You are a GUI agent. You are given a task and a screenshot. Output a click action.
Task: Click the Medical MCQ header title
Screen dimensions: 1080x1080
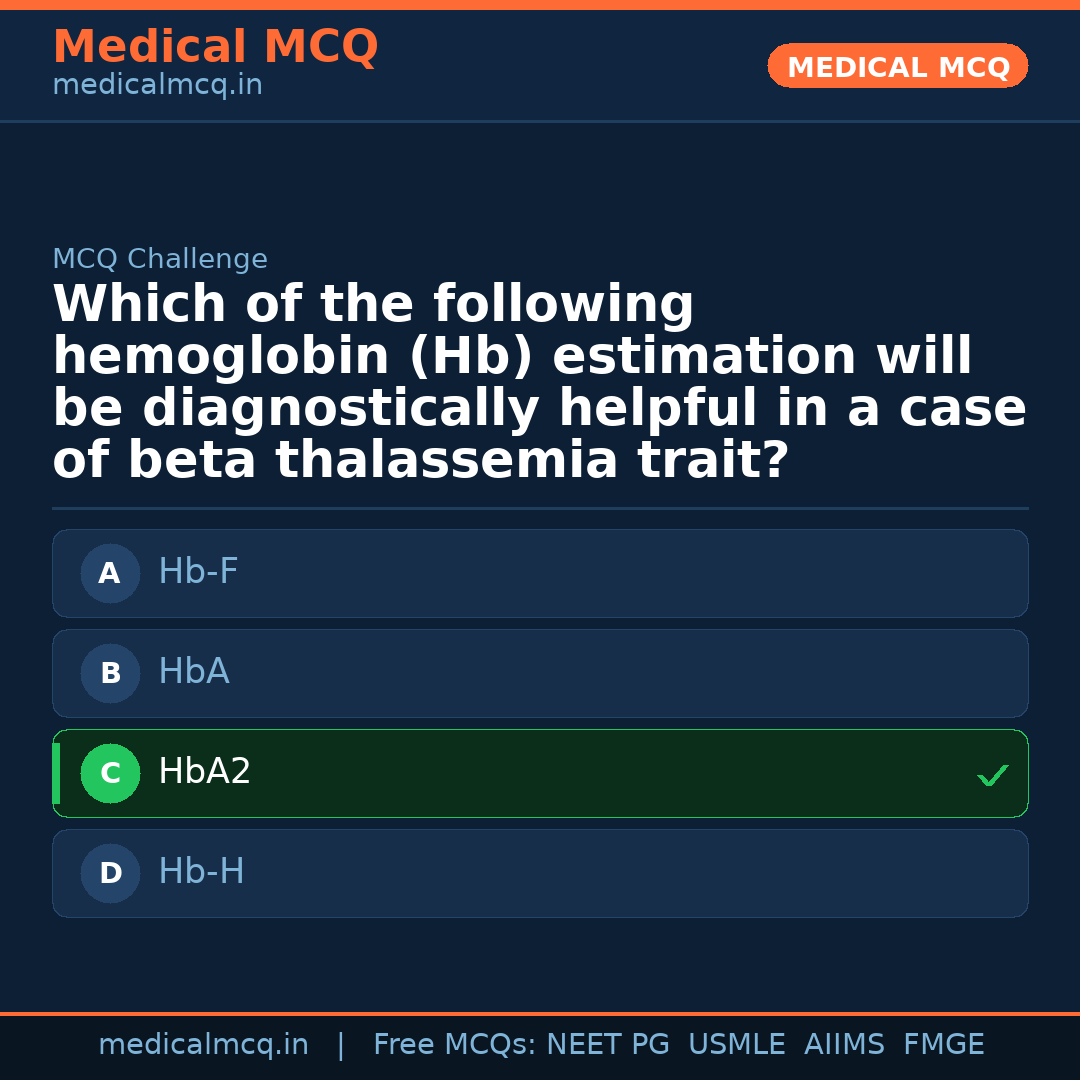coord(215,47)
